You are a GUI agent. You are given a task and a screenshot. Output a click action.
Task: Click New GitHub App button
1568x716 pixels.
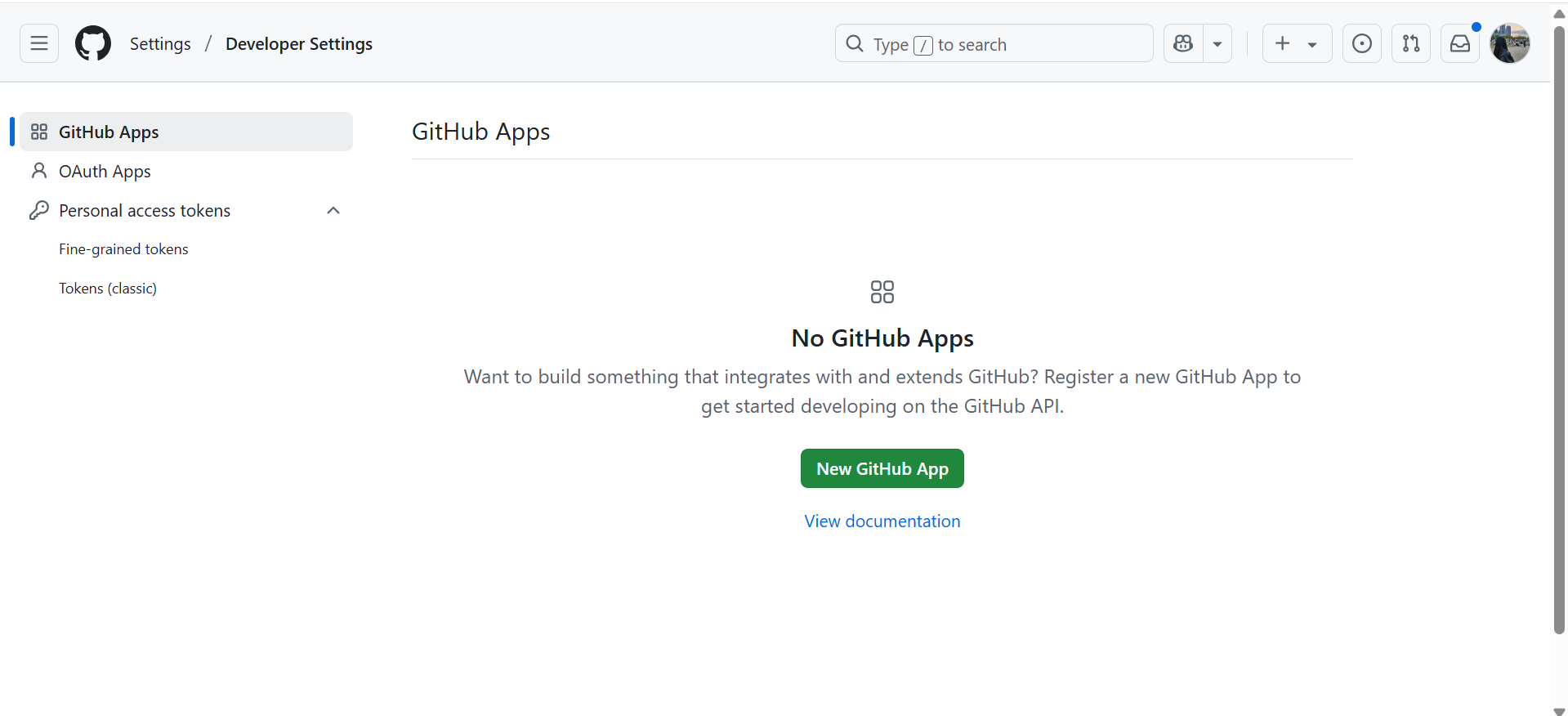pos(882,468)
